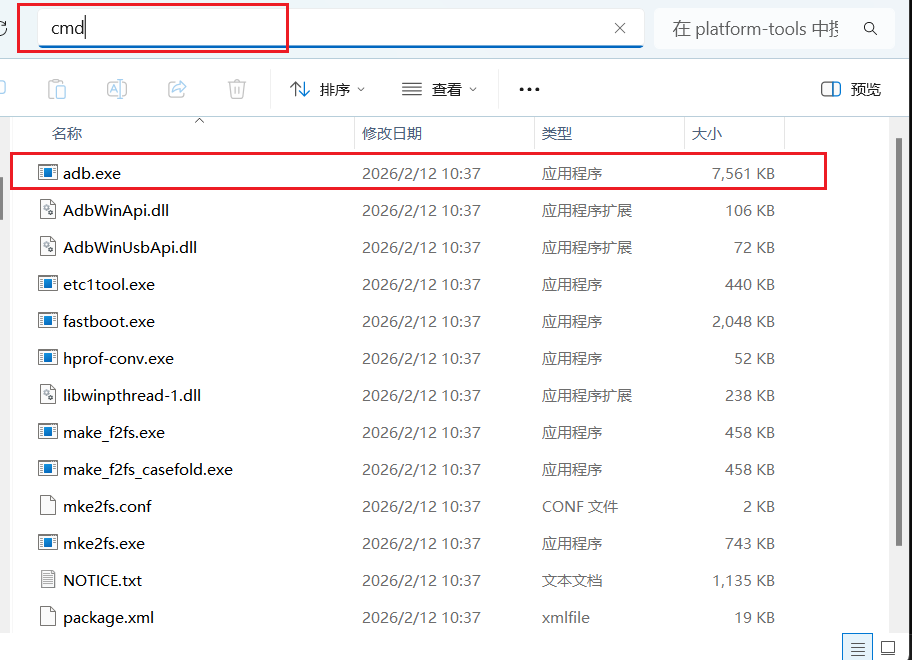Click the 2,048 KB size of fastboot.exe
The height and width of the screenshot is (660, 912).
tap(743, 322)
